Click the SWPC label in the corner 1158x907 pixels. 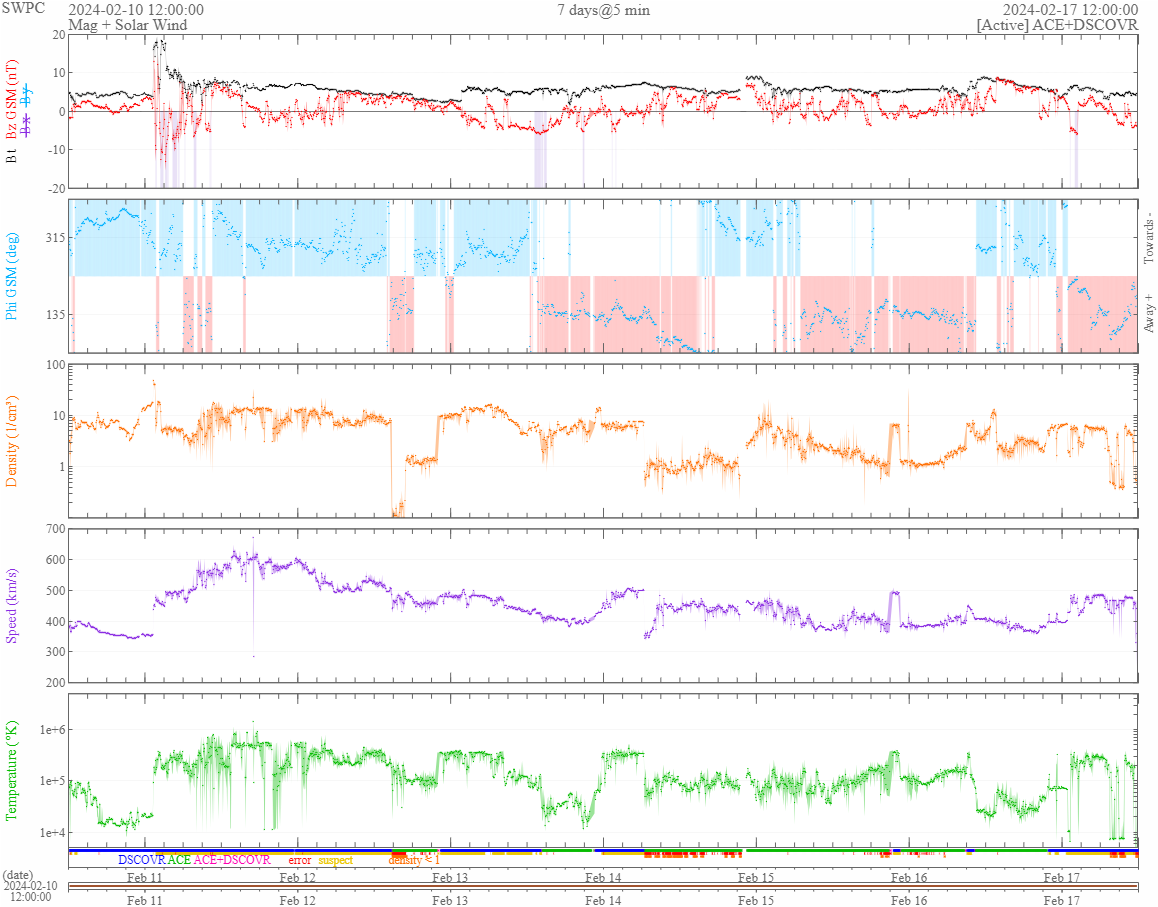click(x=23, y=8)
